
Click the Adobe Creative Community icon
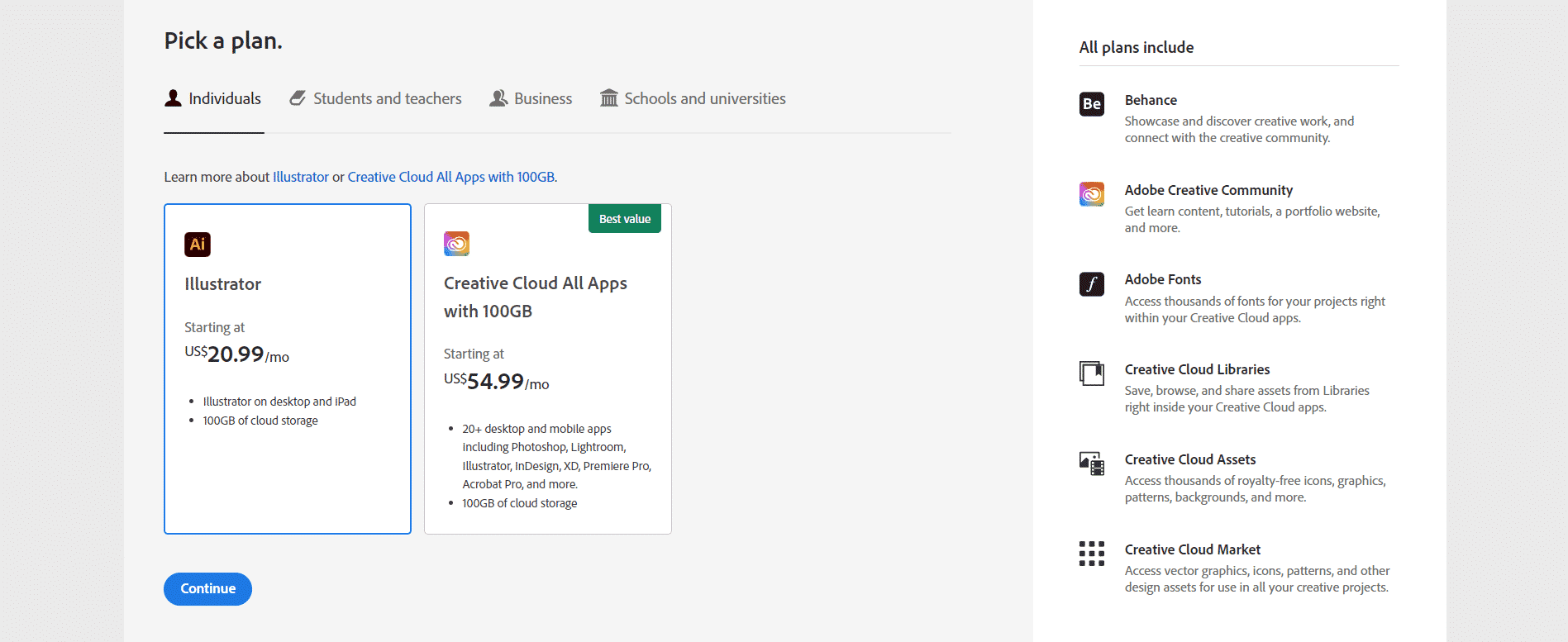(x=1091, y=194)
